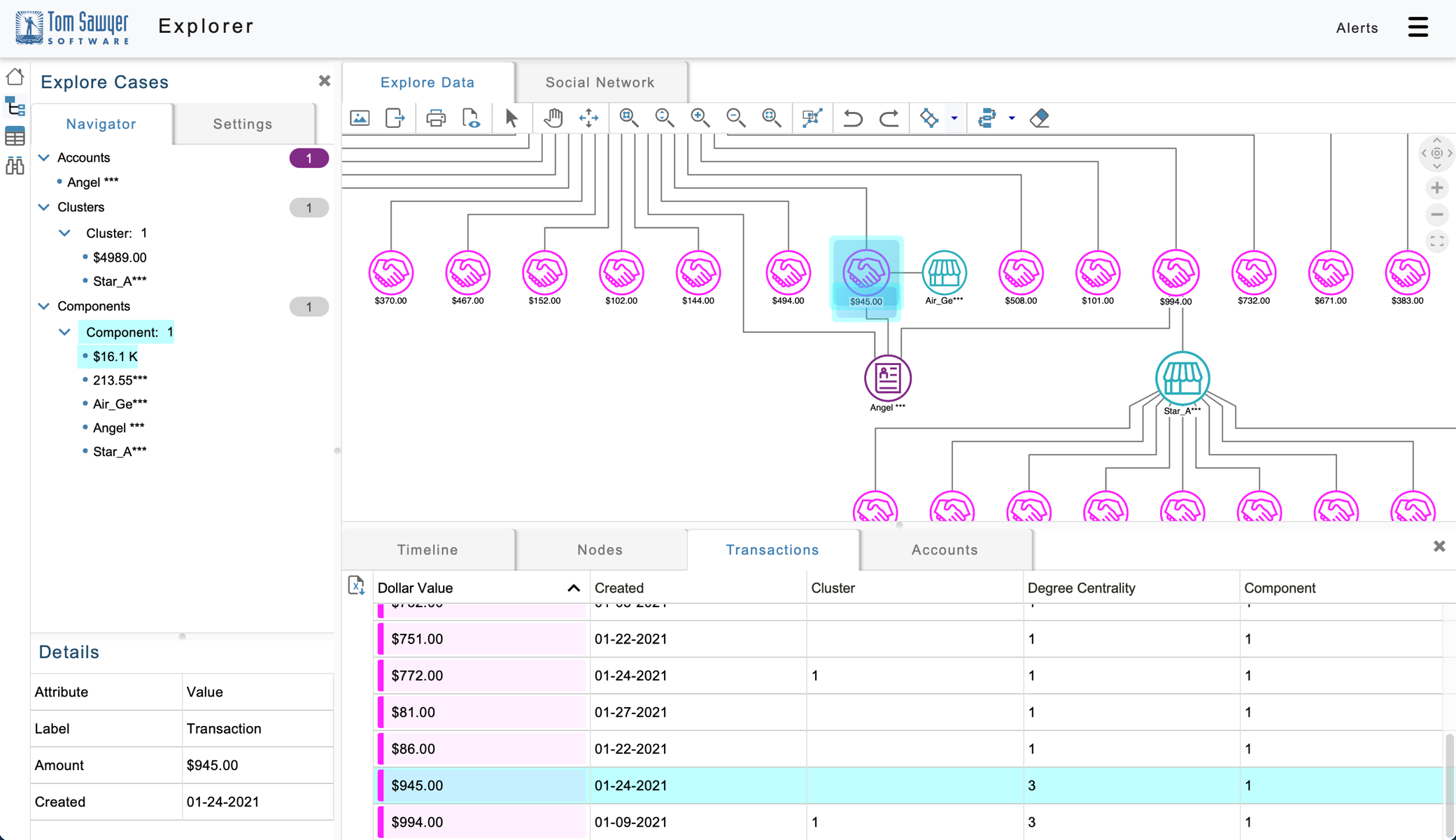1456x840 pixels.
Task: Click the Alerts link
Action: coord(1357,28)
